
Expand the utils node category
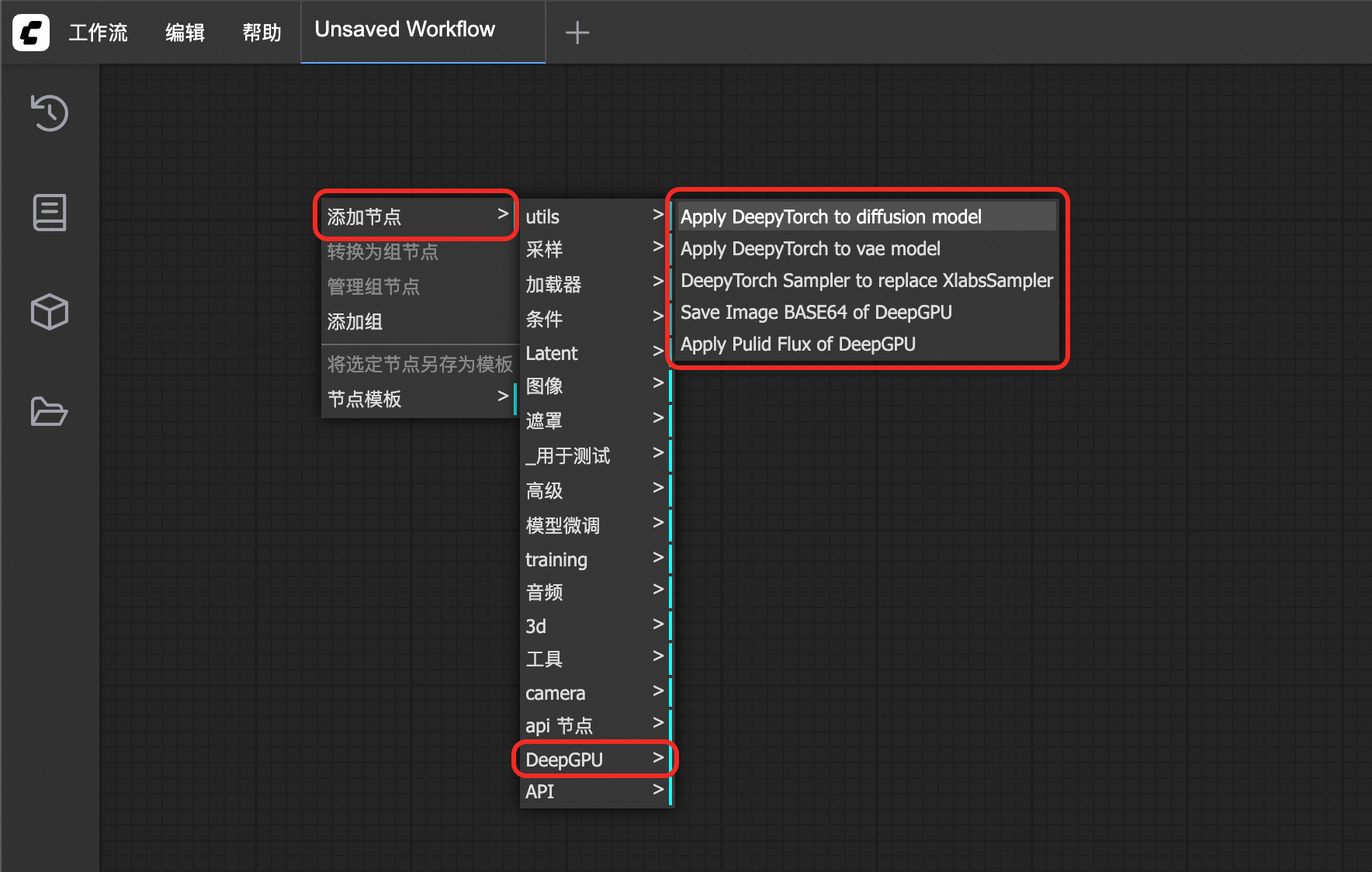point(594,216)
